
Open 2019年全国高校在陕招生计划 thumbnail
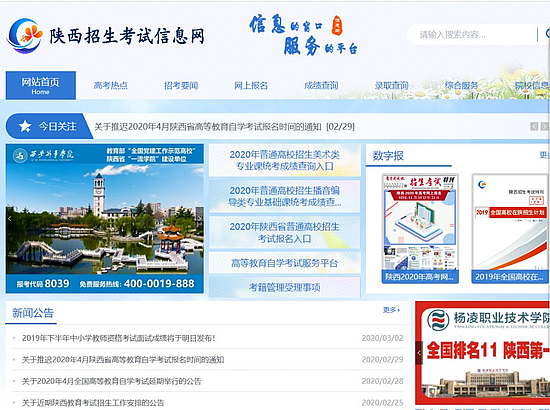510,228
